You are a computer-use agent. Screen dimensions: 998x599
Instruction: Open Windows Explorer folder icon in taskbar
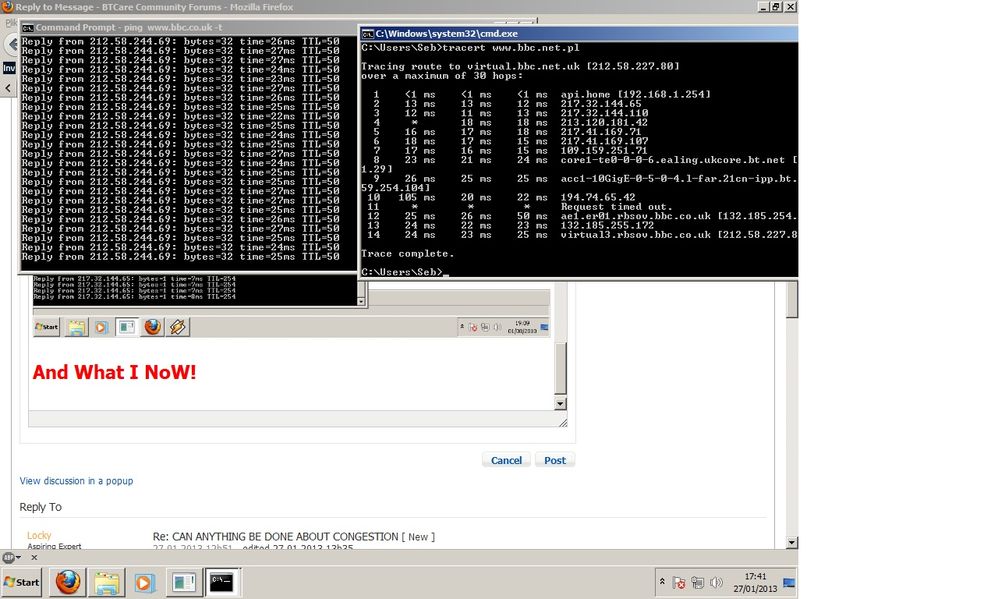click(x=107, y=582)
